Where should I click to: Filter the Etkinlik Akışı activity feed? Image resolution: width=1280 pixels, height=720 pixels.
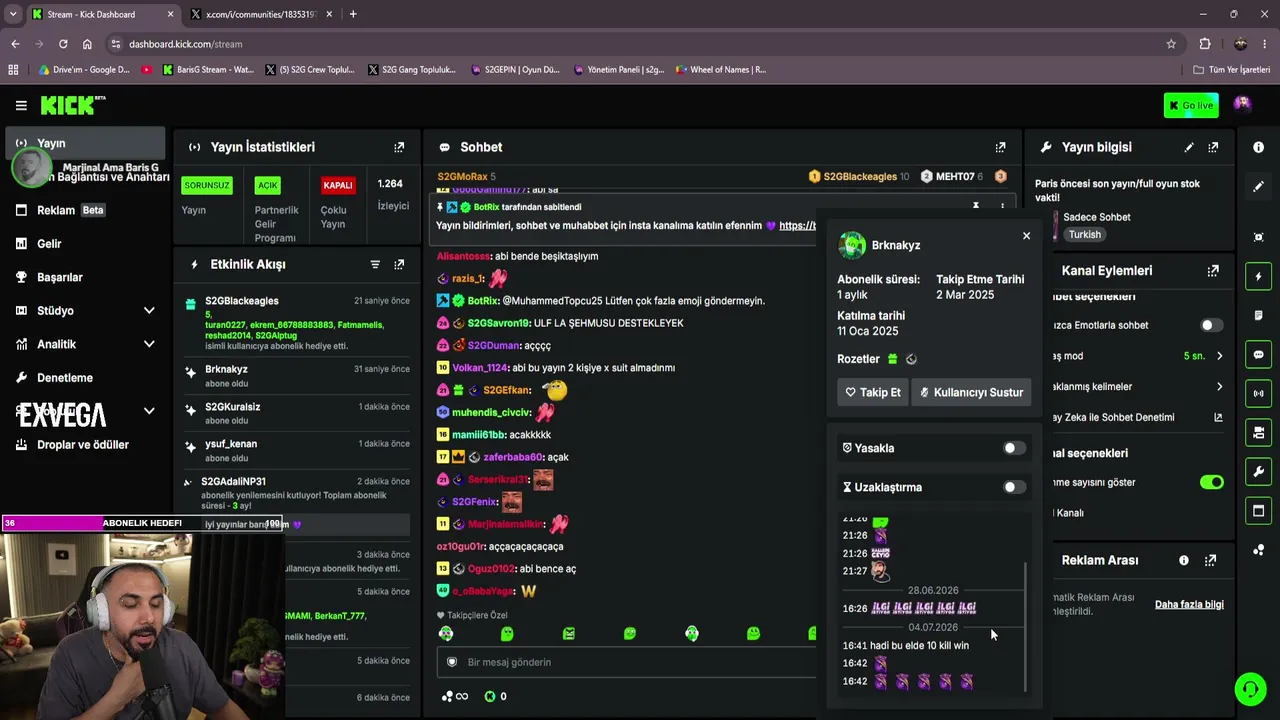coord(375,264)
